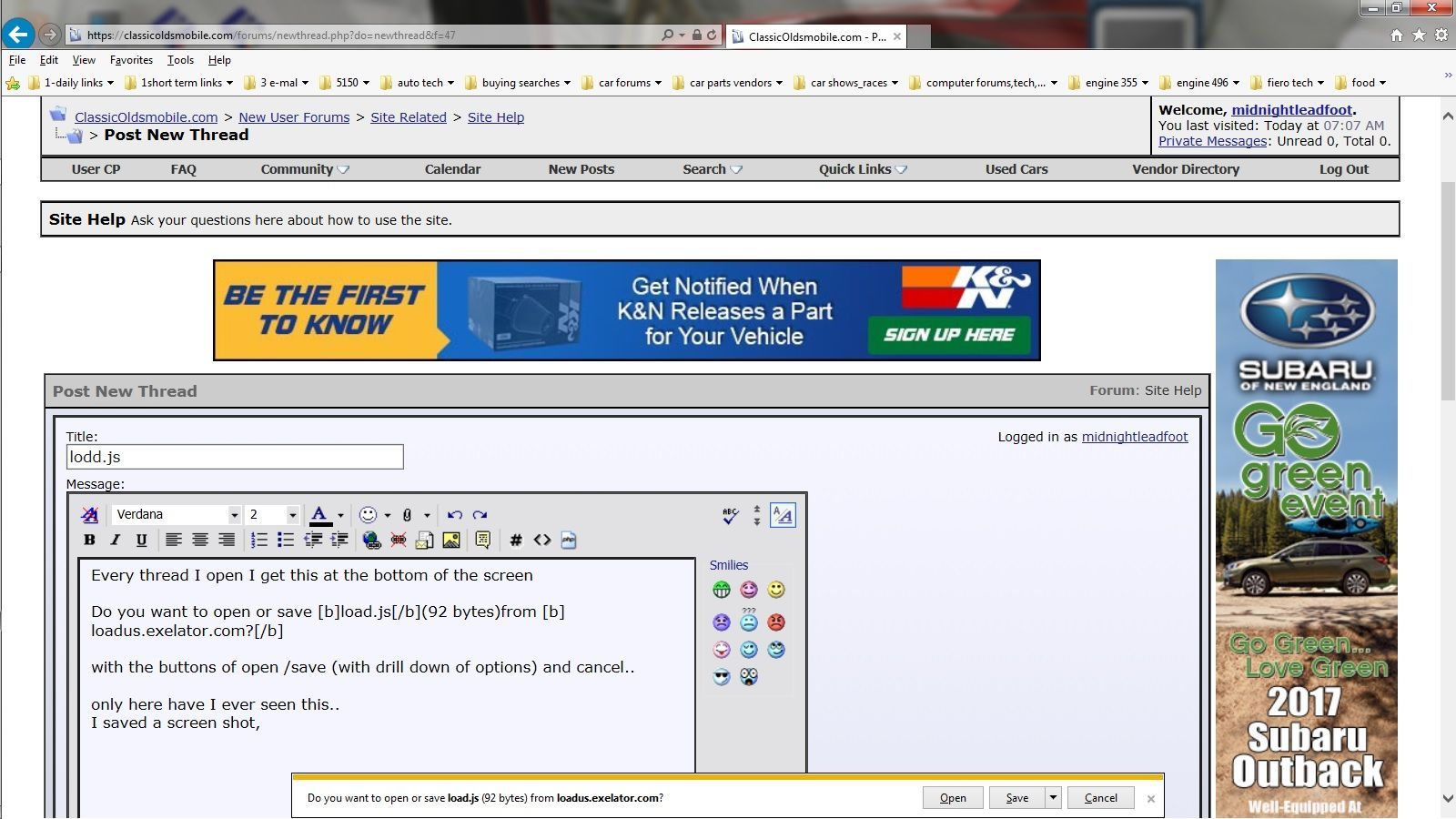Insert the yellow smile smiley

[775, 590]
